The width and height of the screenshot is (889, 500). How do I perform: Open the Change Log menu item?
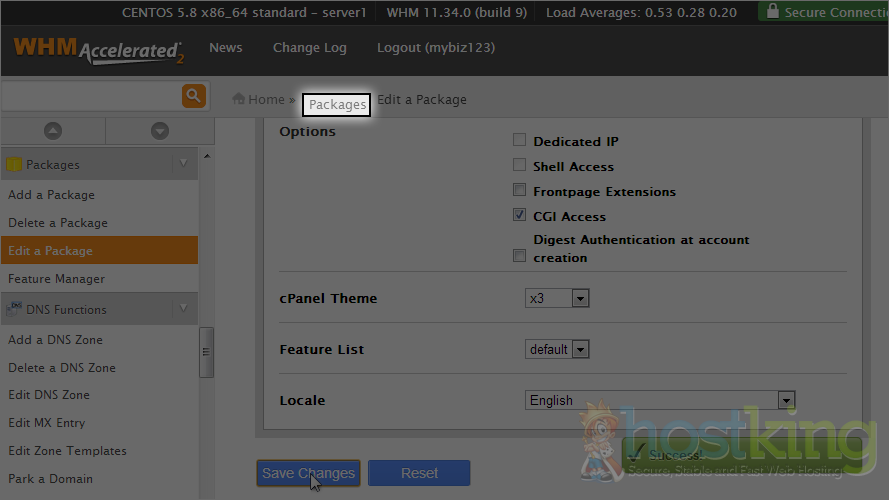point(309,48)
